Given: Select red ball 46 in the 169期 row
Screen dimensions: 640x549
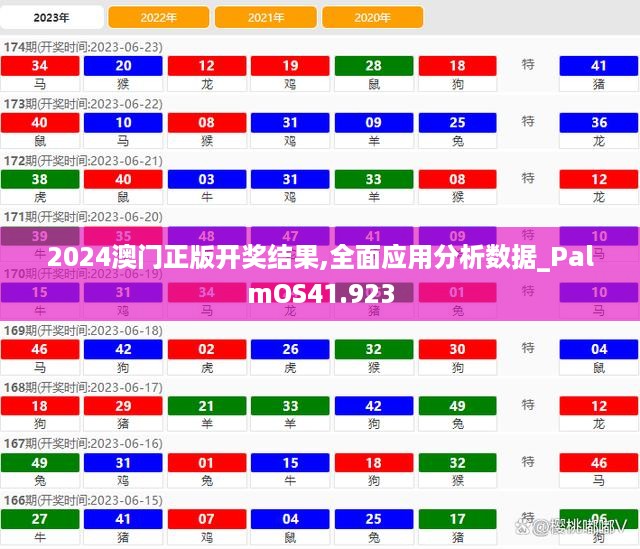Looking at the screenshot, I should tap(40, 349).
